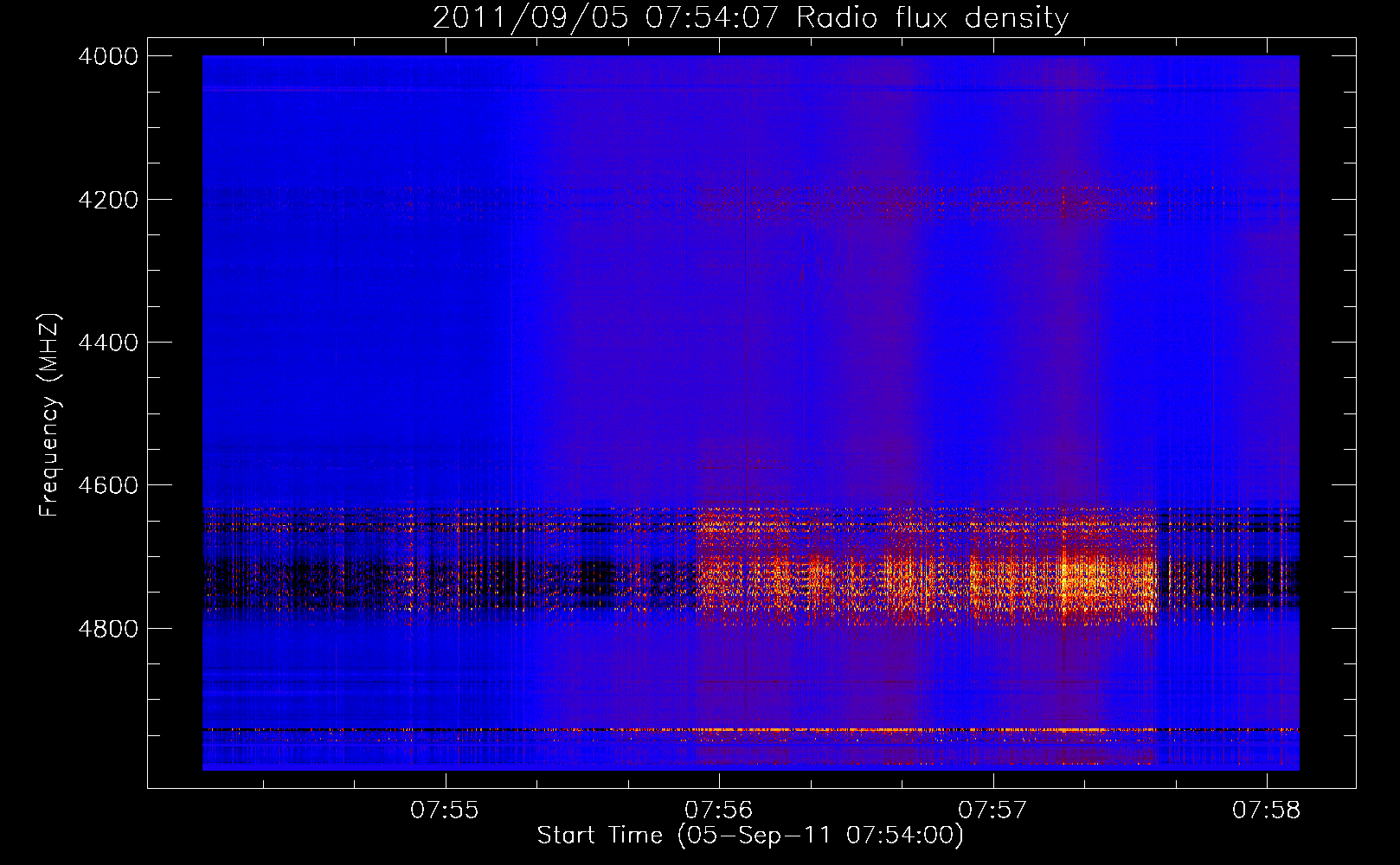
Task: Click the plot title "2011/09/05 07:54:07 Radio flux density"
Action: click(x=750, y=18)
